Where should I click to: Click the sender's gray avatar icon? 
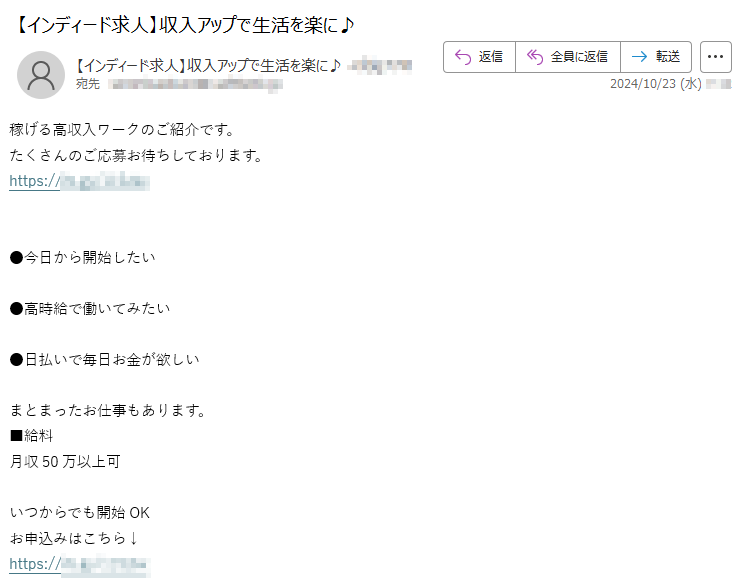pos(41,75)
